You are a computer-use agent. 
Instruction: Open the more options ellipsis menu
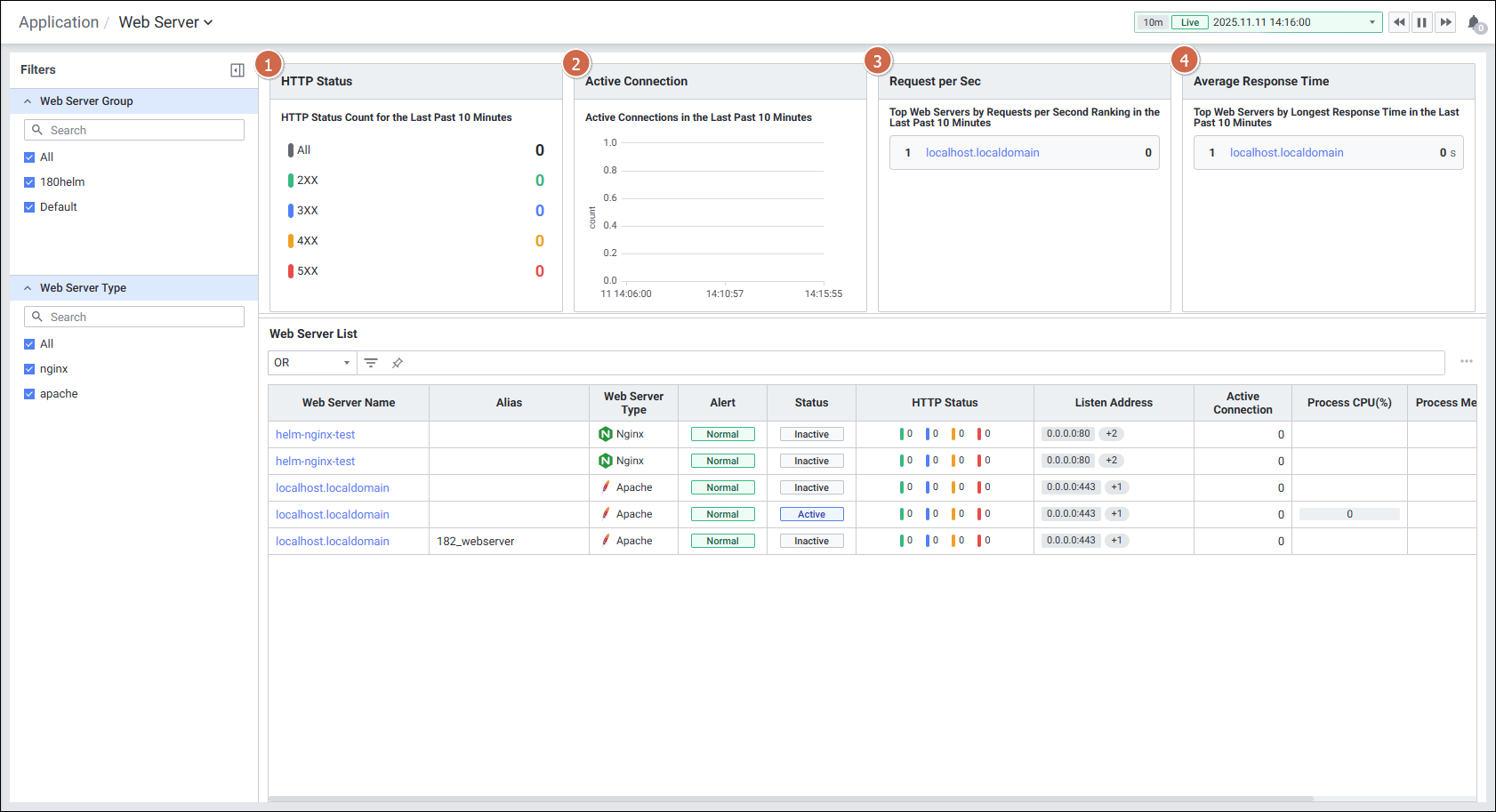pyautogui.click(x=1466, y=361)
